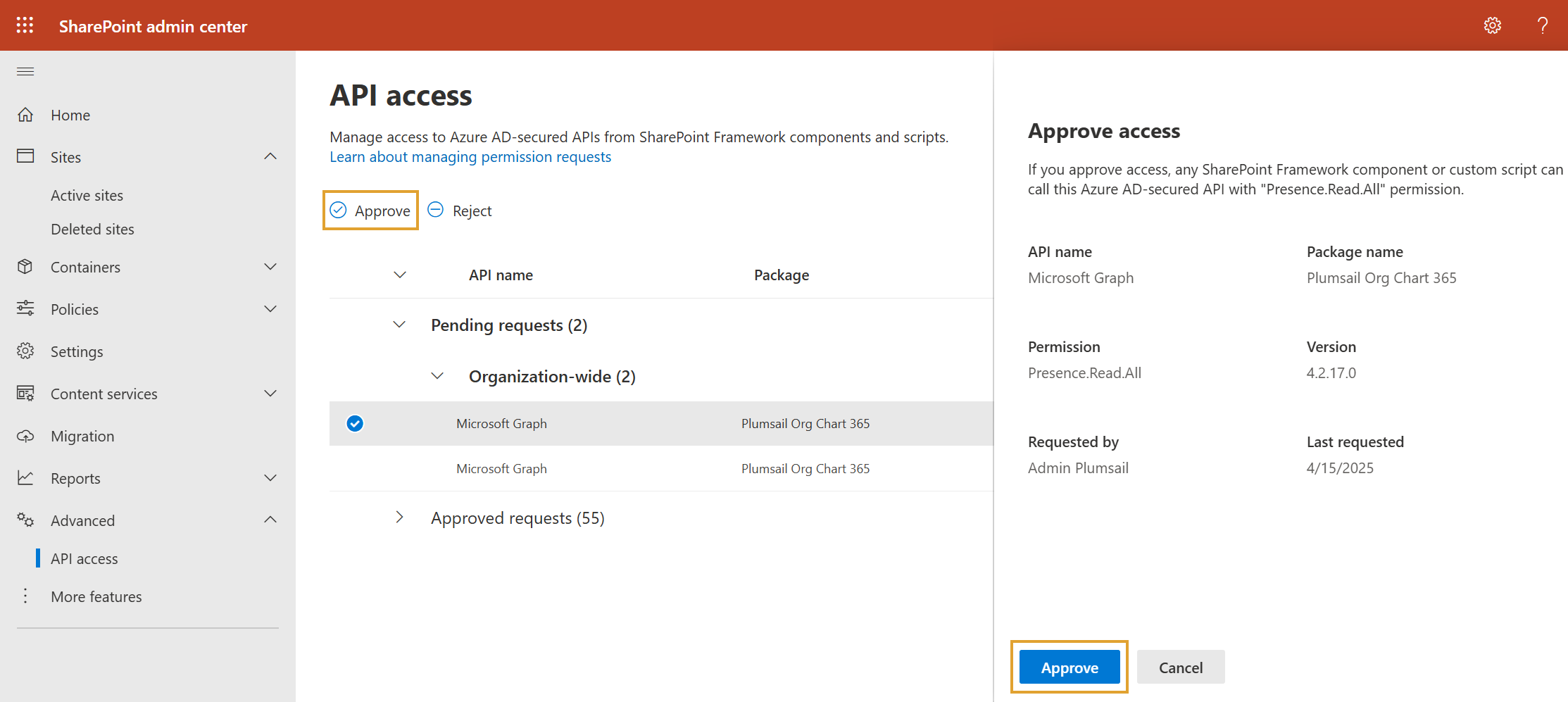Select API access in the sidebar
The height and width of the screenshot is (702, 1568).
tap(84, 558)
